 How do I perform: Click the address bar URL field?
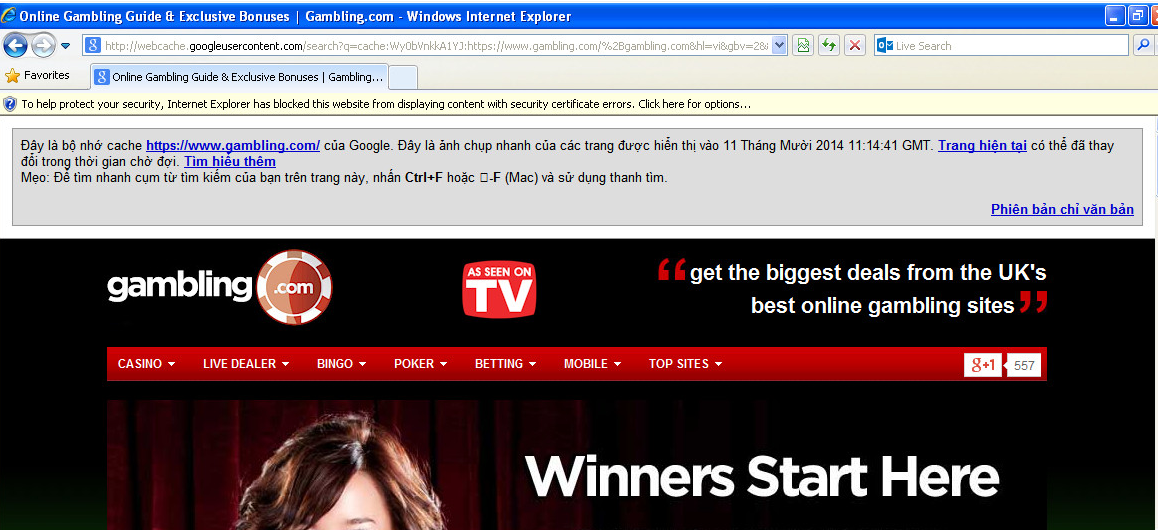click(x=436, y=46)
